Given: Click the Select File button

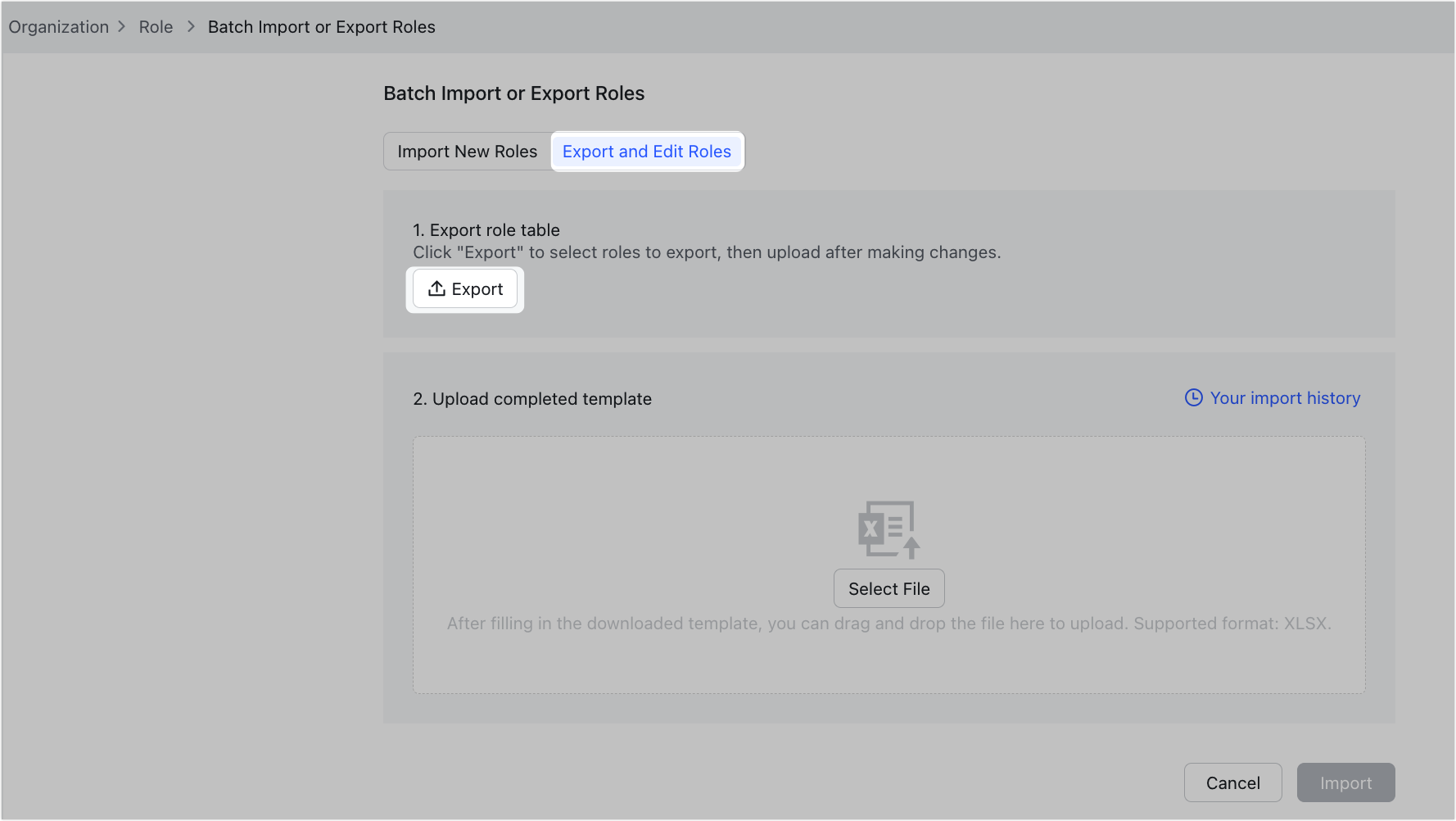Looking at the screenshot, I should pyautogui.click(x=889, y=589).
